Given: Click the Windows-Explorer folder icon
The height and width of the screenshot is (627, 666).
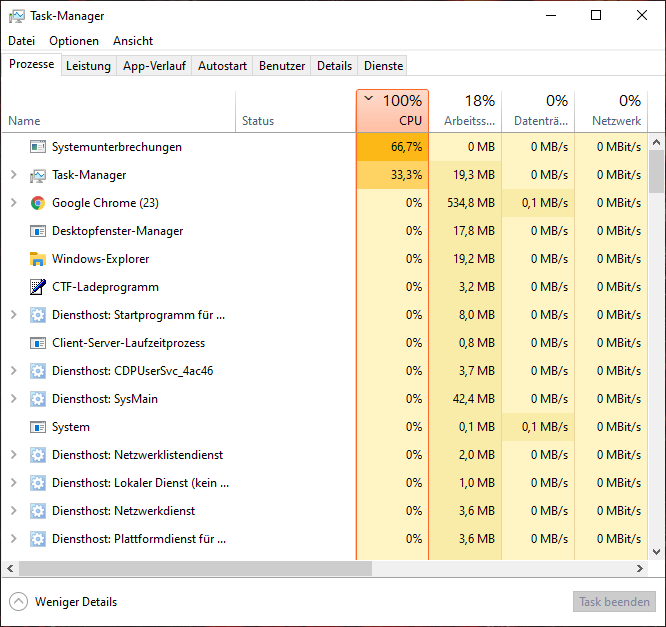Looking at the screenshot, I should 38,259.
